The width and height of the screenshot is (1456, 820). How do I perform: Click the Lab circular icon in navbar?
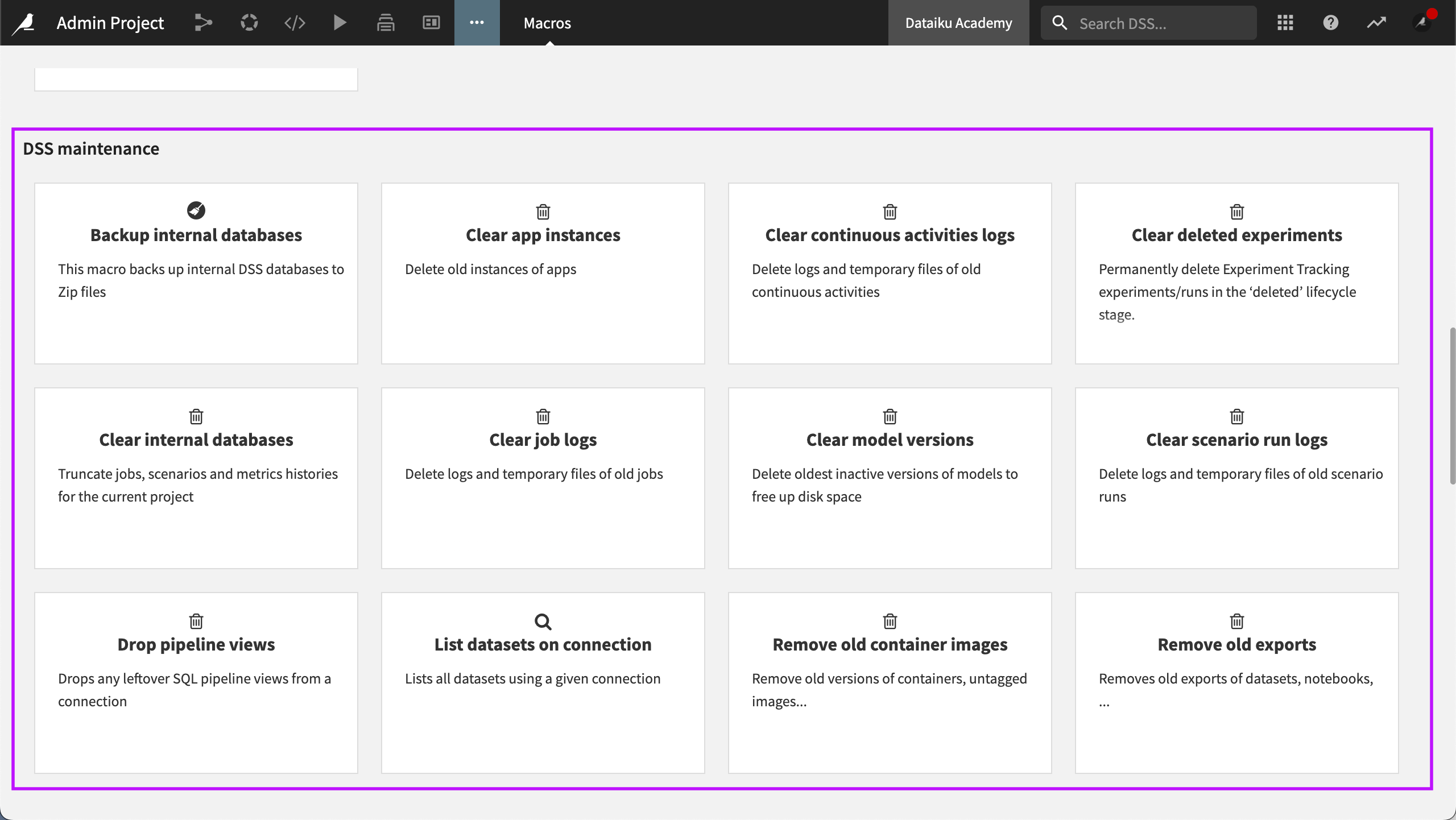249,23
